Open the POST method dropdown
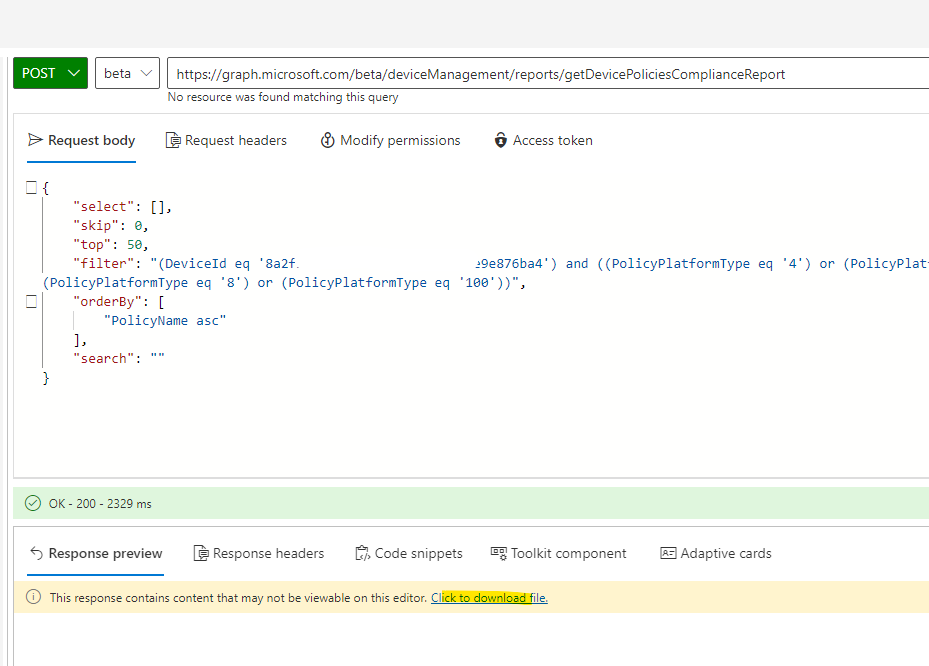 50,73
